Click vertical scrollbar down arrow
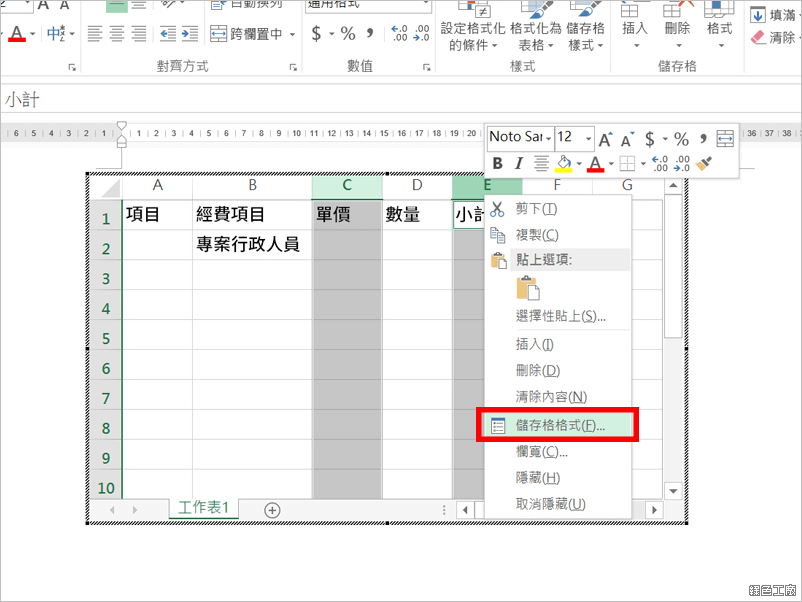The height and width of the screenshot is (602, 802). tap(674, 490)
